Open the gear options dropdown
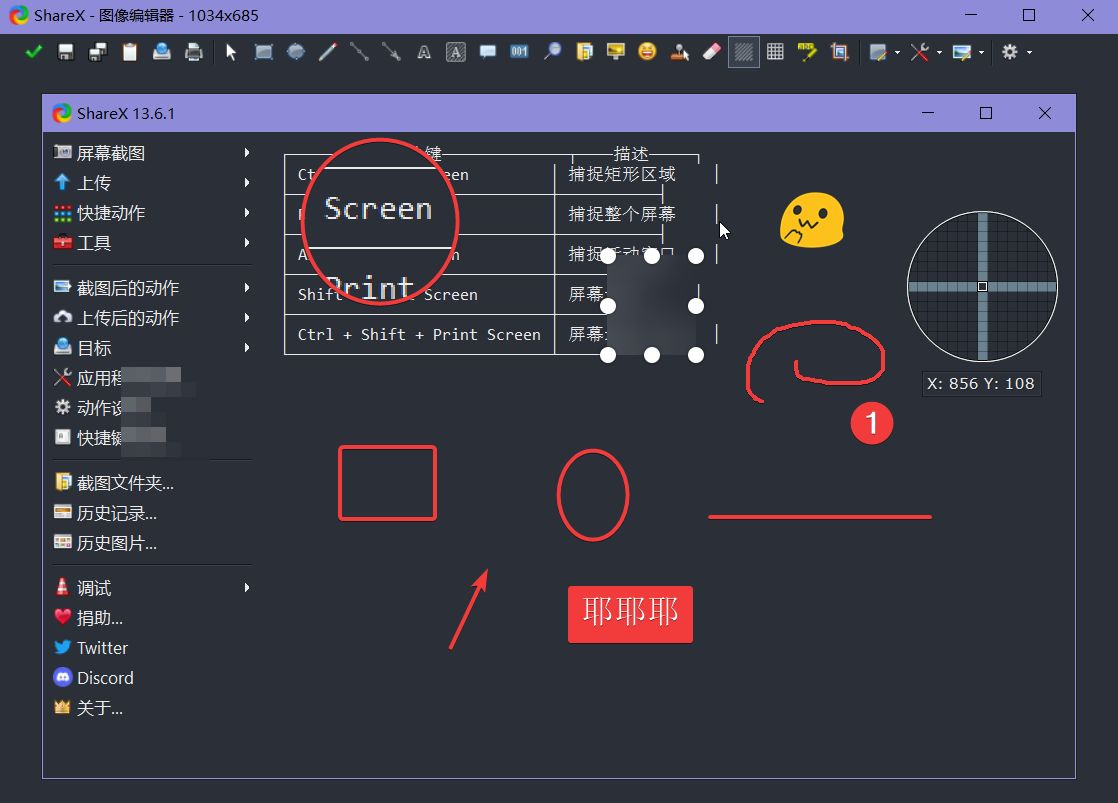This screenshot has height=803, width=1118. (x=1017, y=52)
